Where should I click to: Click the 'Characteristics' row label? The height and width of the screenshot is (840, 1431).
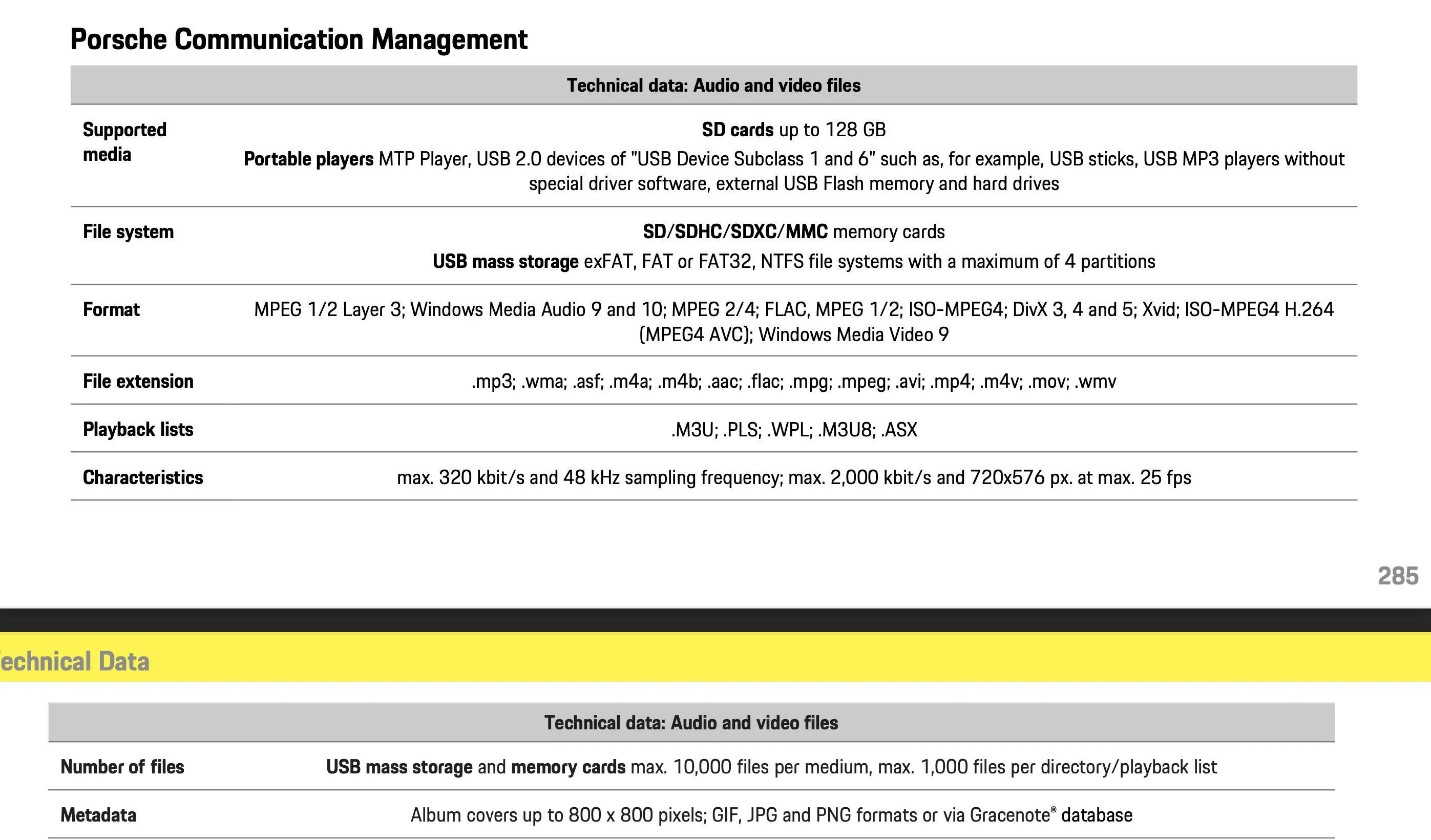coord(143,477)
